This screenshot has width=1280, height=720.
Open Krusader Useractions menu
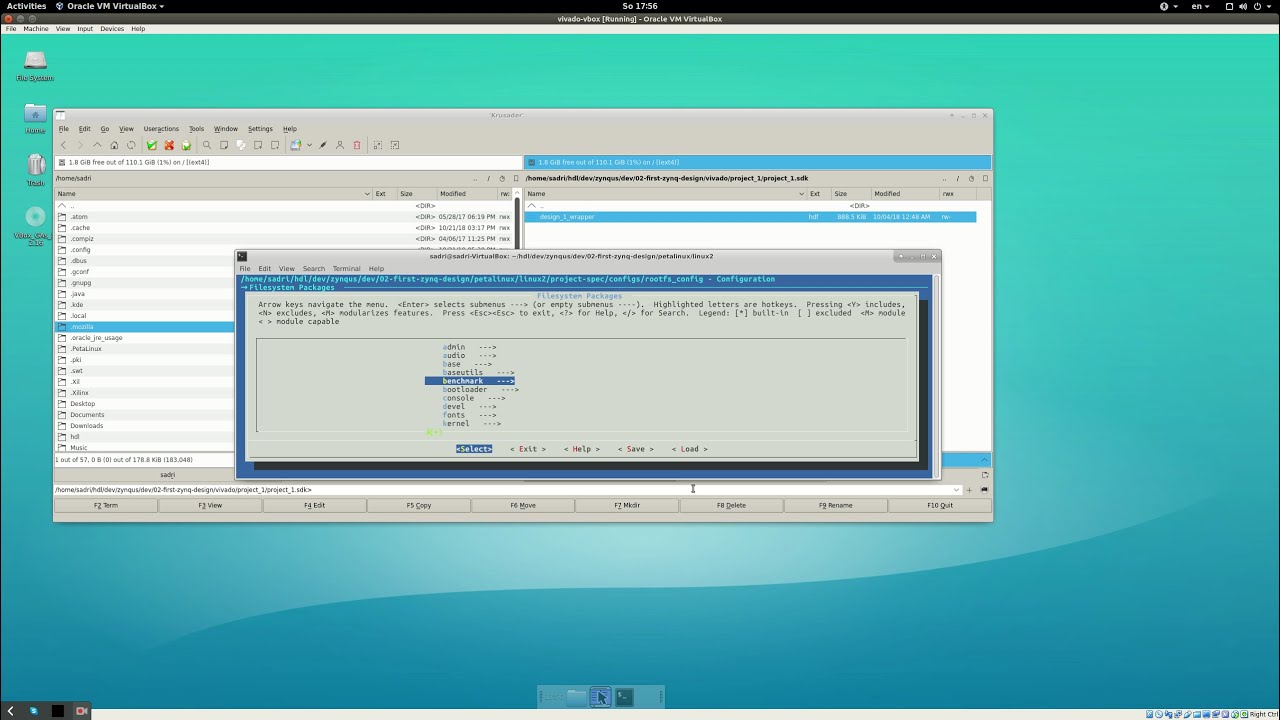161,128
